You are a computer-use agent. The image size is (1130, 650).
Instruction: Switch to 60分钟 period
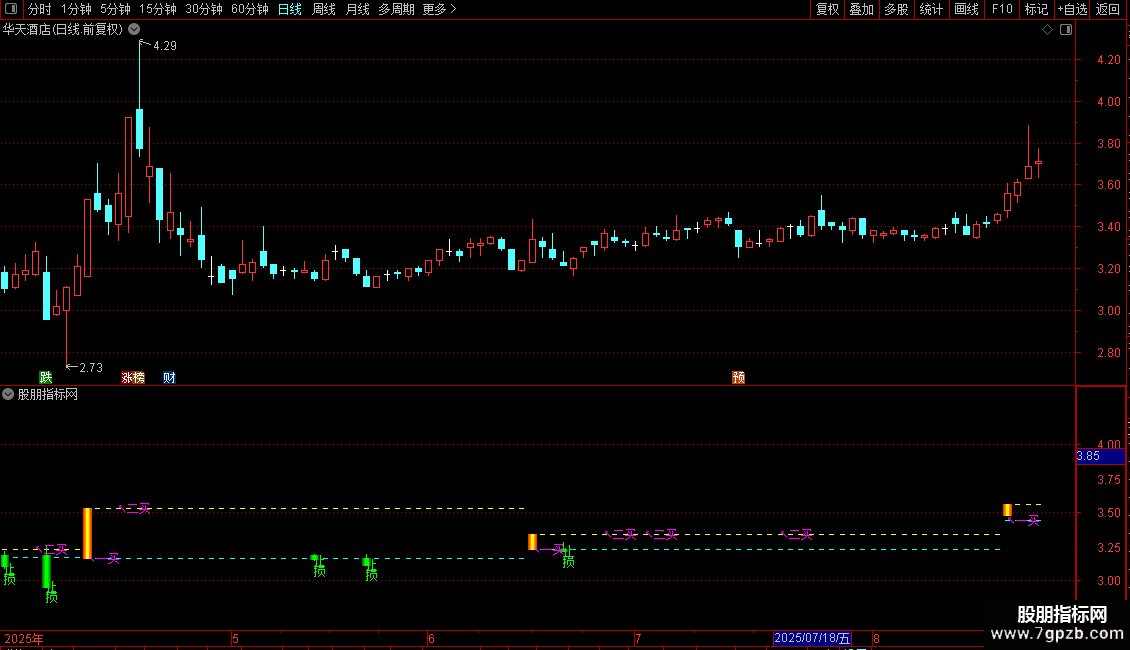tap(249, 9)
